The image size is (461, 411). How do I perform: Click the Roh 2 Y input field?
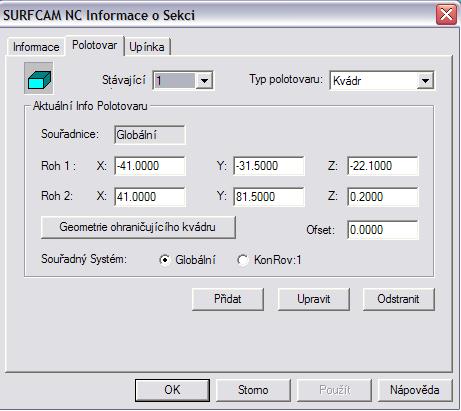pos(269,196)
